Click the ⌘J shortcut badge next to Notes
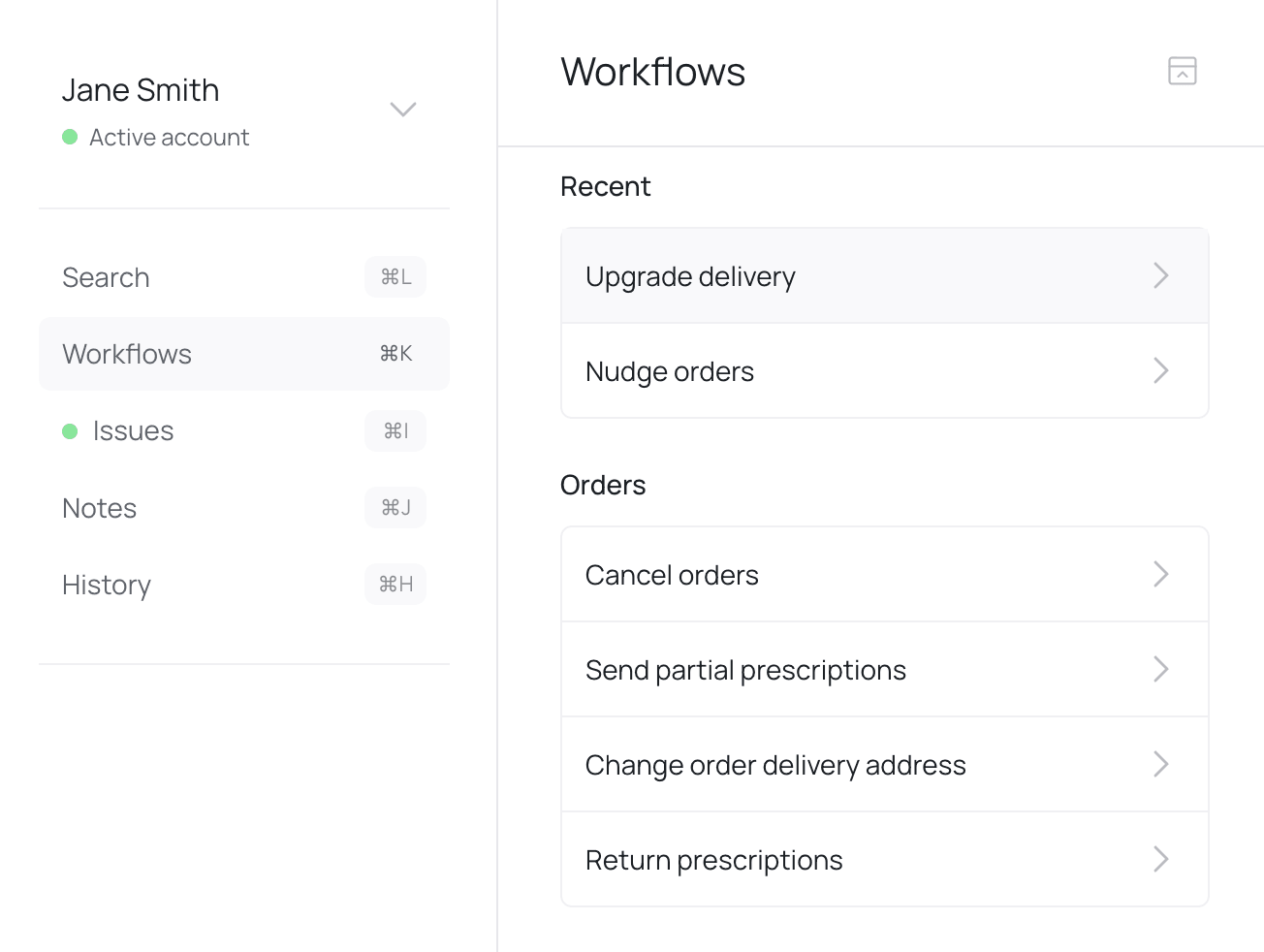 [395, 507]
